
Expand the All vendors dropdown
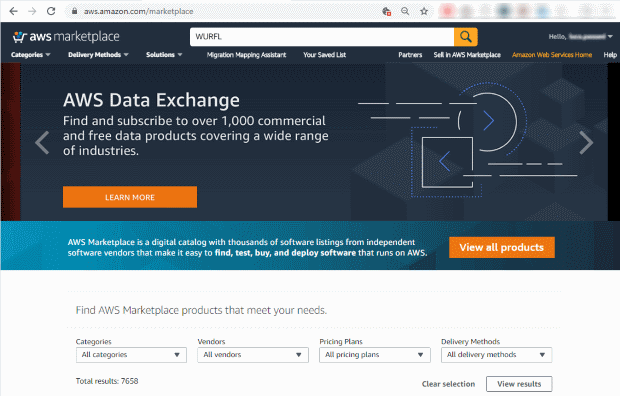(253, 355)
